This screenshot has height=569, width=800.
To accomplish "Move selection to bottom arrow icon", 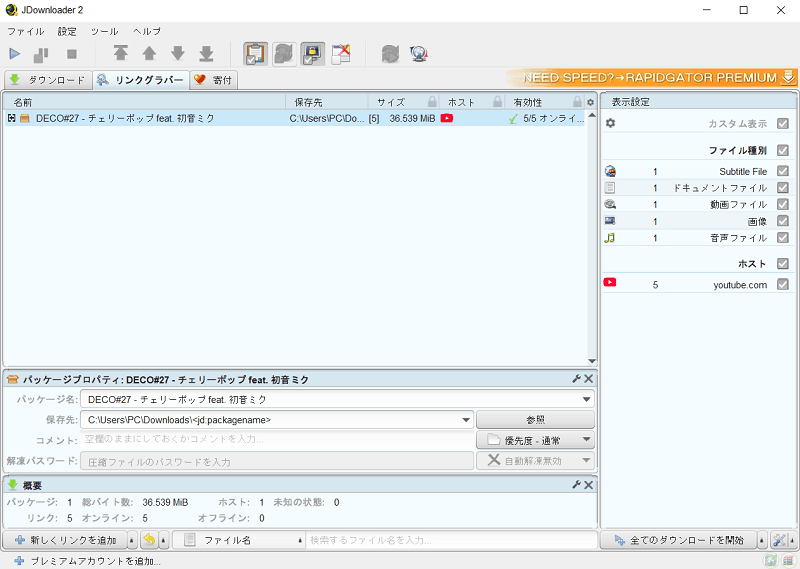I will [x=206, y=53].
